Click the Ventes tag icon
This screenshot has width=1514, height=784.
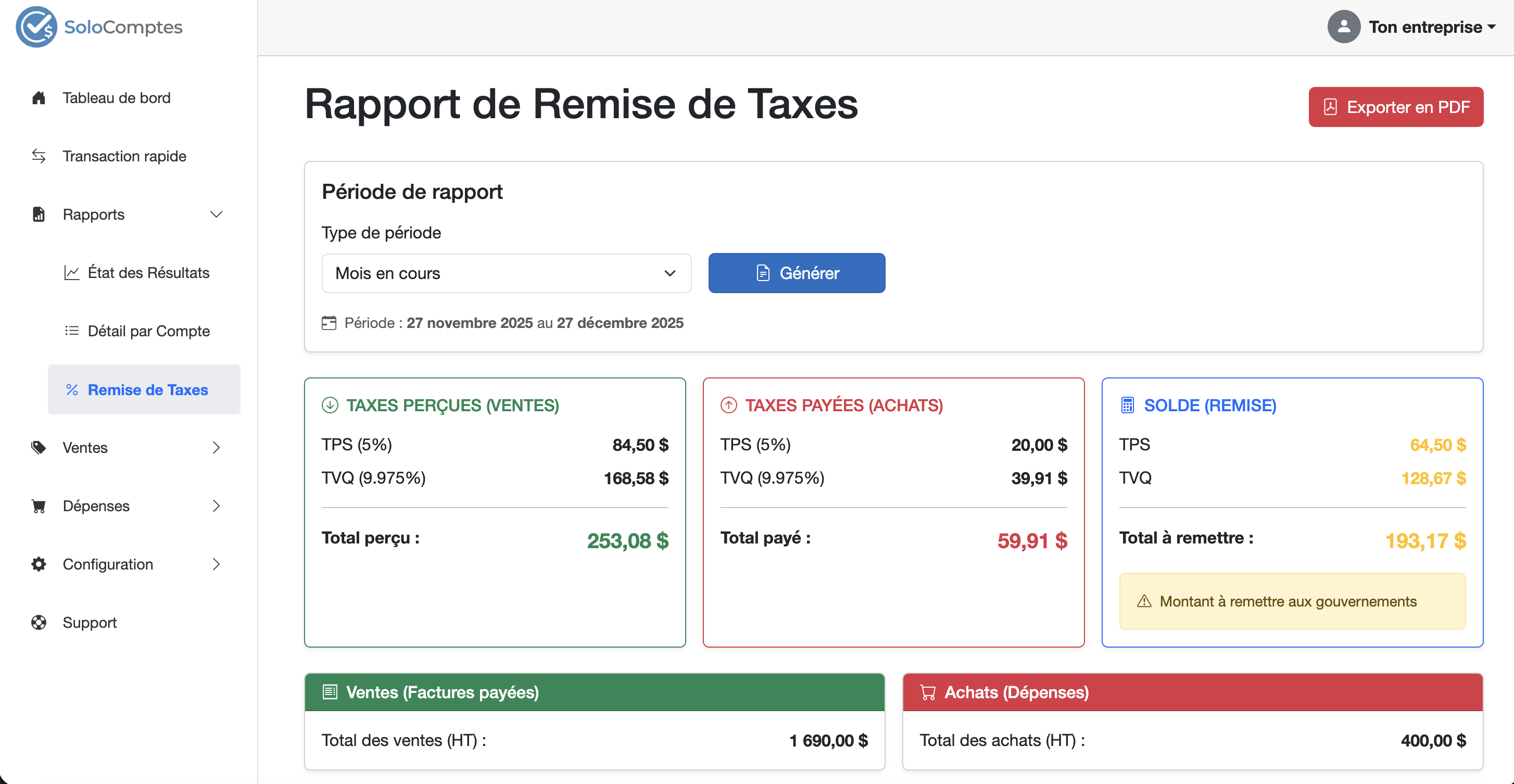point(39,448)
